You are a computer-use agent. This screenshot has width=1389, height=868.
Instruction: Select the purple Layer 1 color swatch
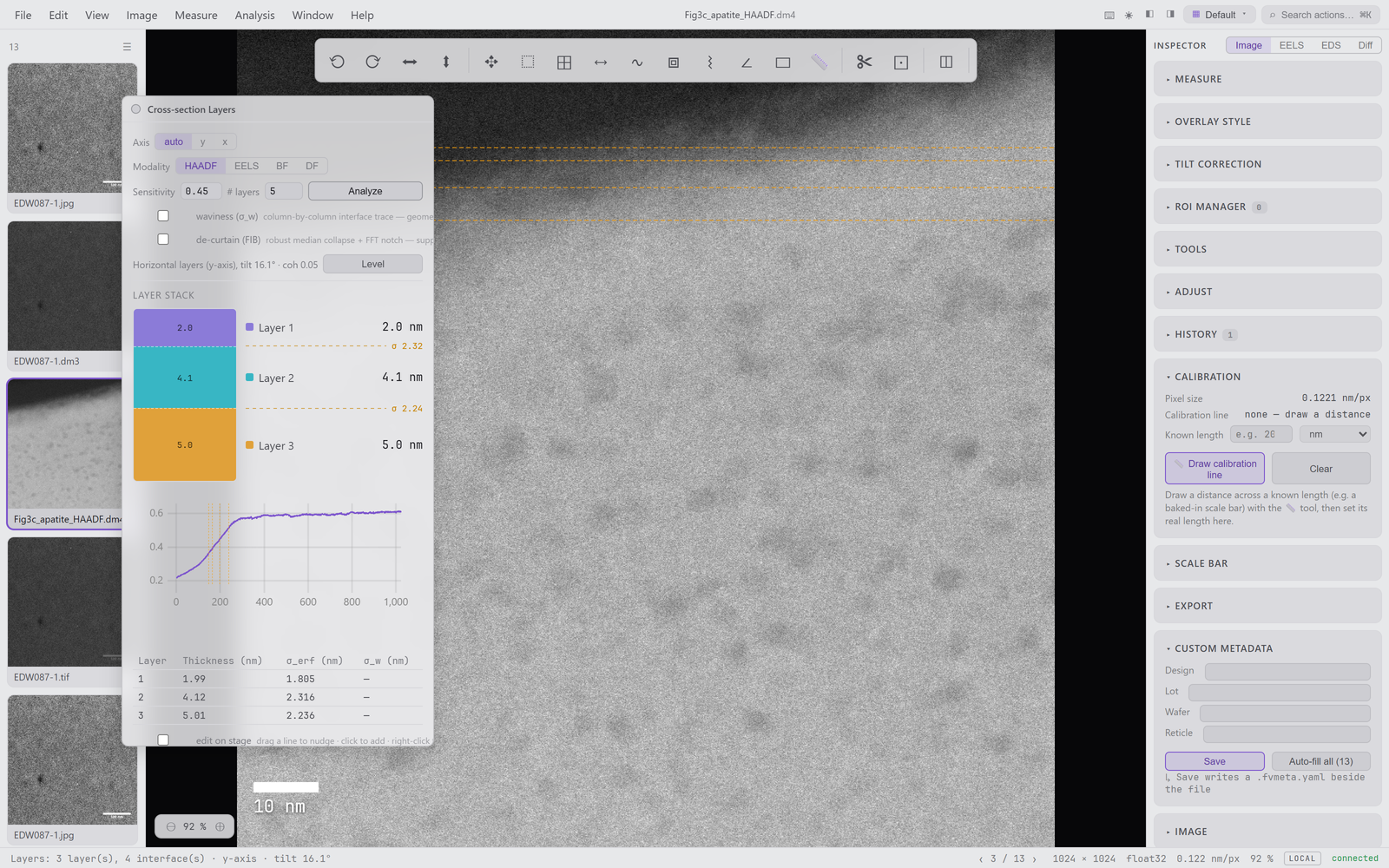[x=250, y=327]
